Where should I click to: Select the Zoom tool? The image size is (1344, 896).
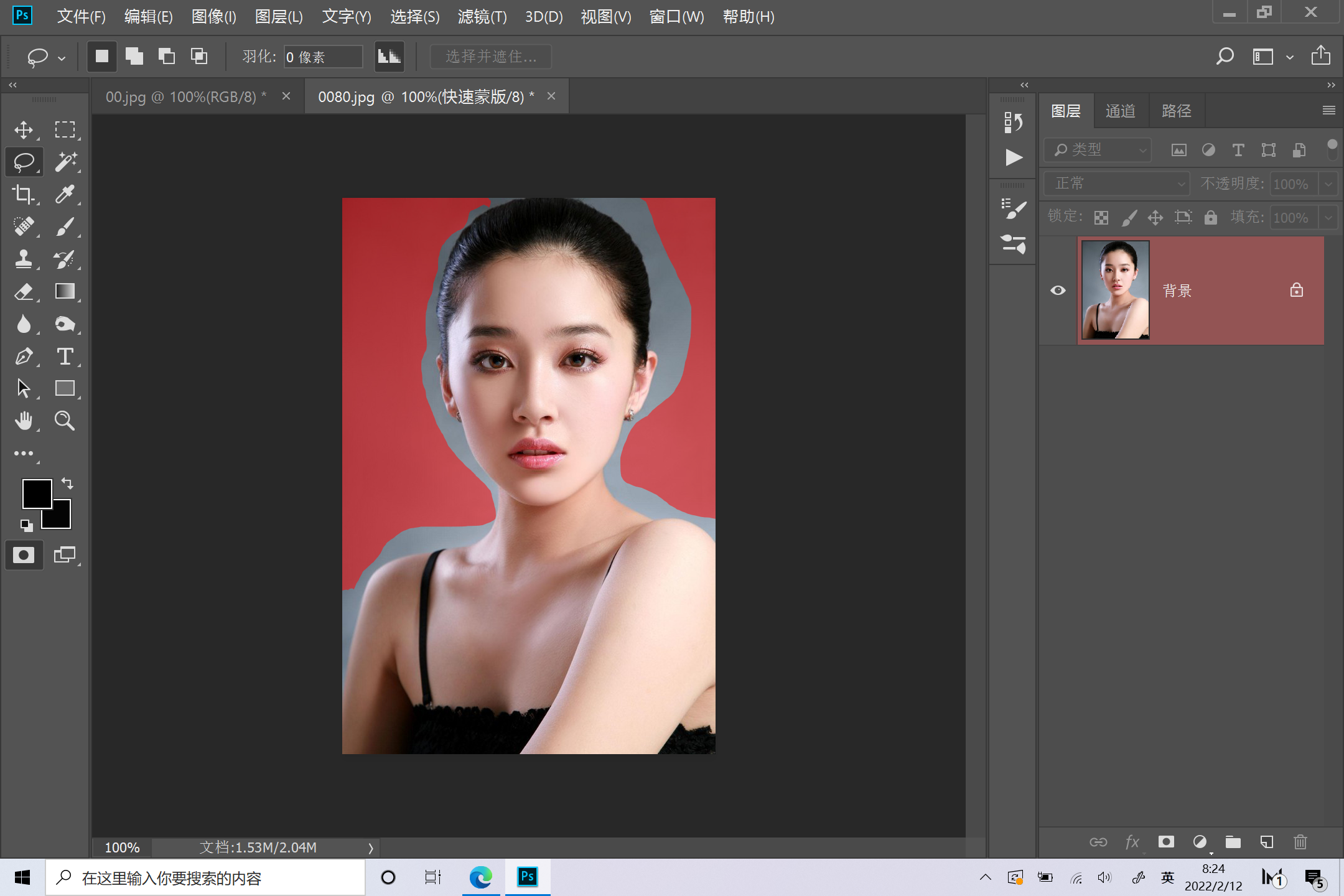click(65, 421)
